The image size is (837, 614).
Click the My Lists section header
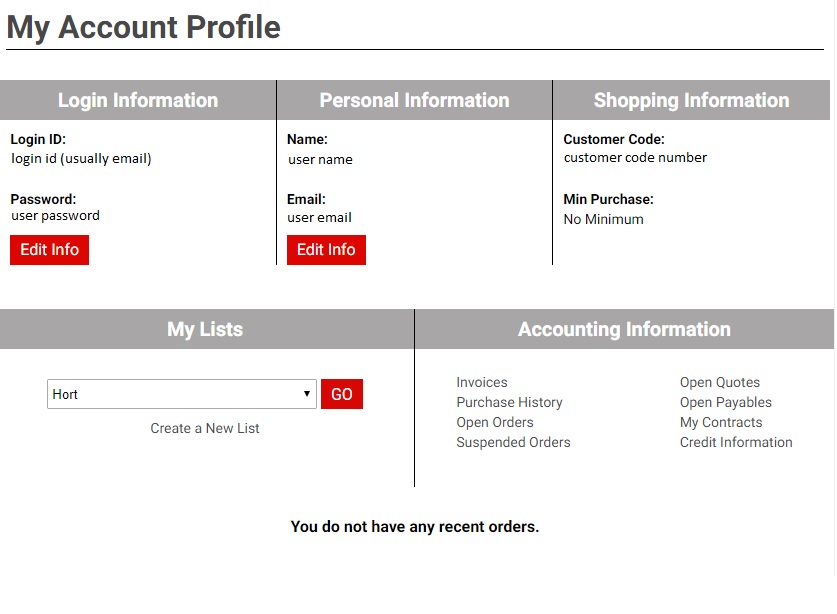click(x=205, y=329)
